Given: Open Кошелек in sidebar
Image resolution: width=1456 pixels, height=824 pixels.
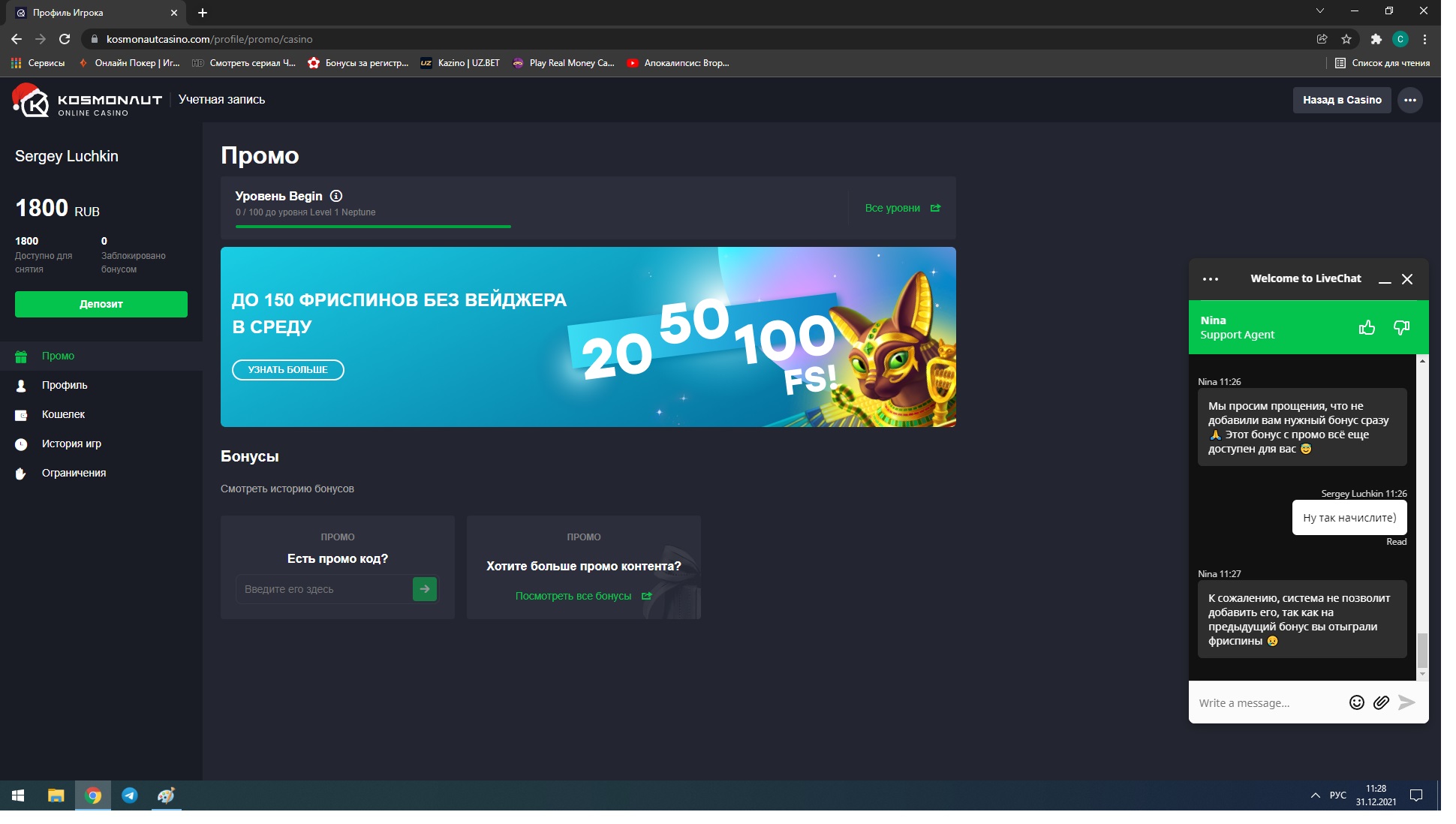Looking at the screenshot, I should pyautogui.click(x=101, y=414).
